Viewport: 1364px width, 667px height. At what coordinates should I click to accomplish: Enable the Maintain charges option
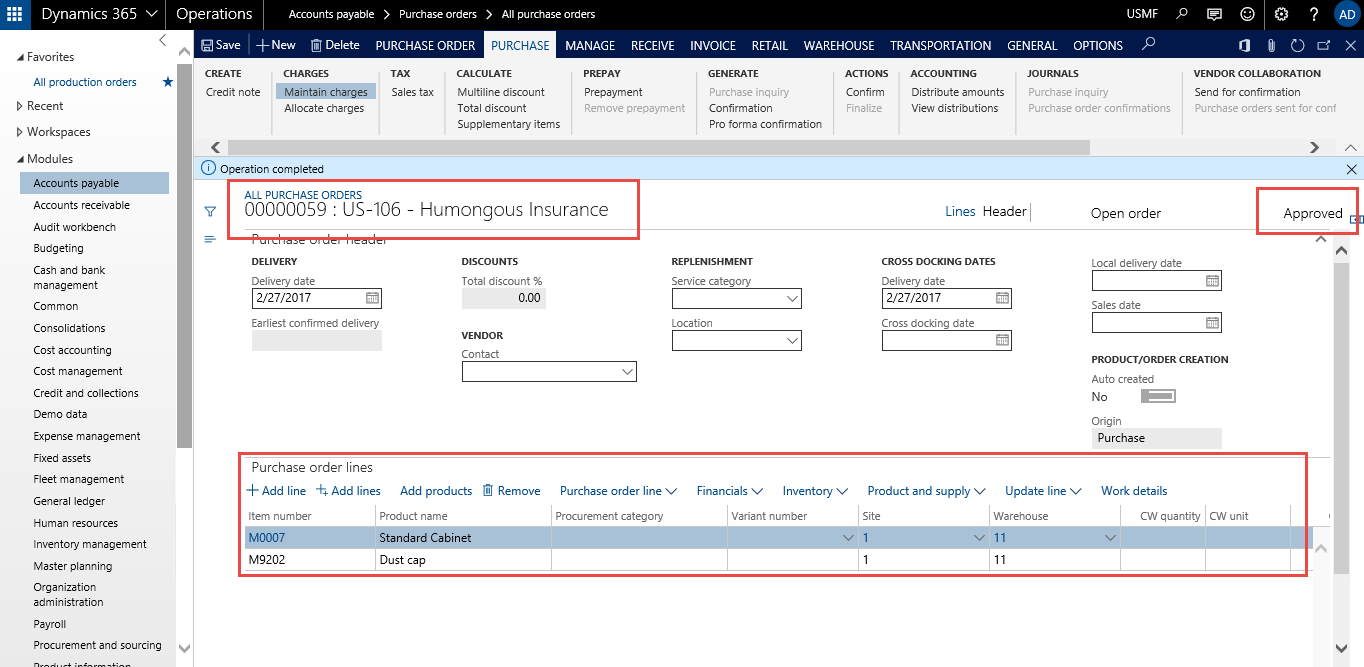coord(325,91)
